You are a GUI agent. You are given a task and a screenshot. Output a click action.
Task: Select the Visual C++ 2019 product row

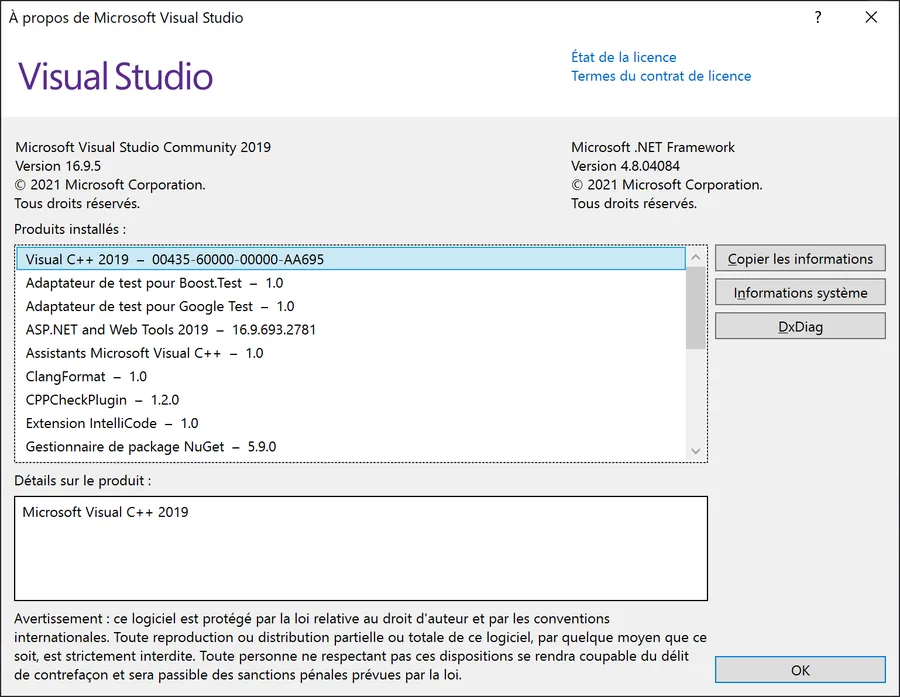tap(351, 259)
